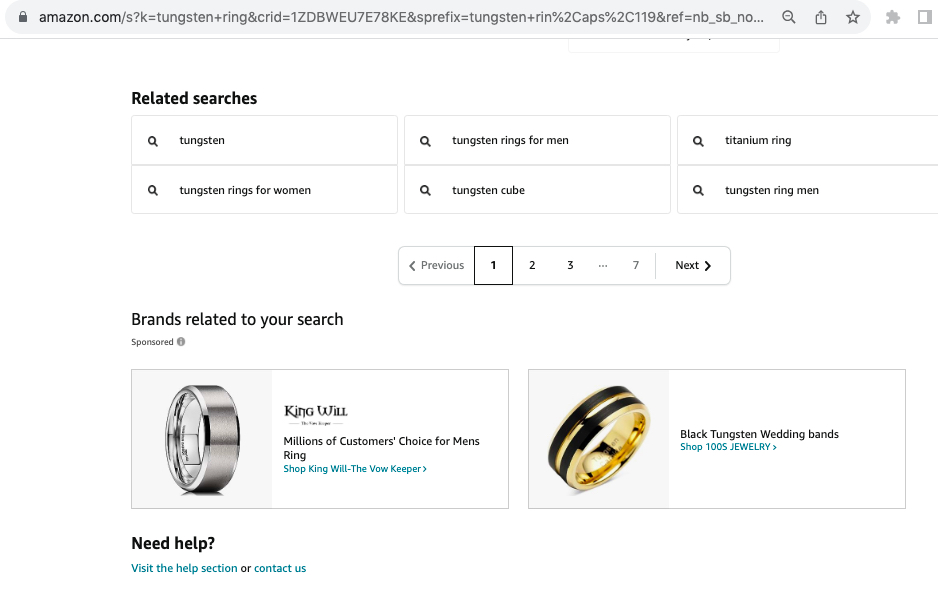Image resolution: width=938 pixels, height=592 pixels.
Task: Open 'Shop 100S JEWELRY' link
Action: (x=728, y=447)
